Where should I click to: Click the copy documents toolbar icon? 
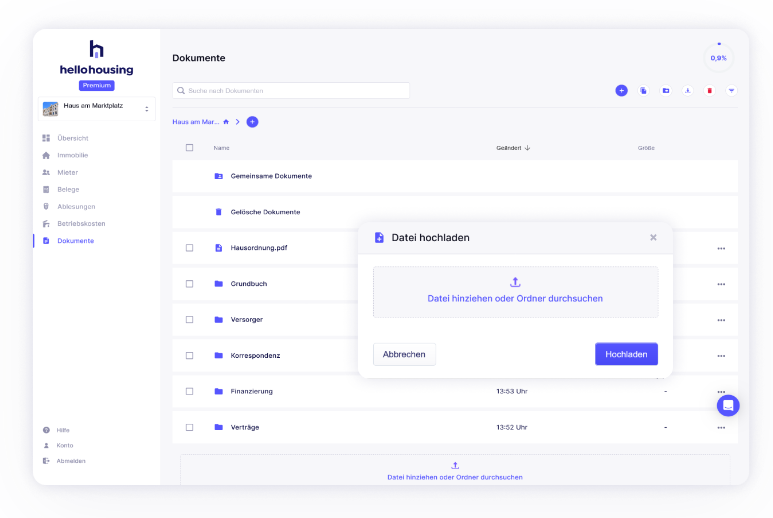(643, 90)
